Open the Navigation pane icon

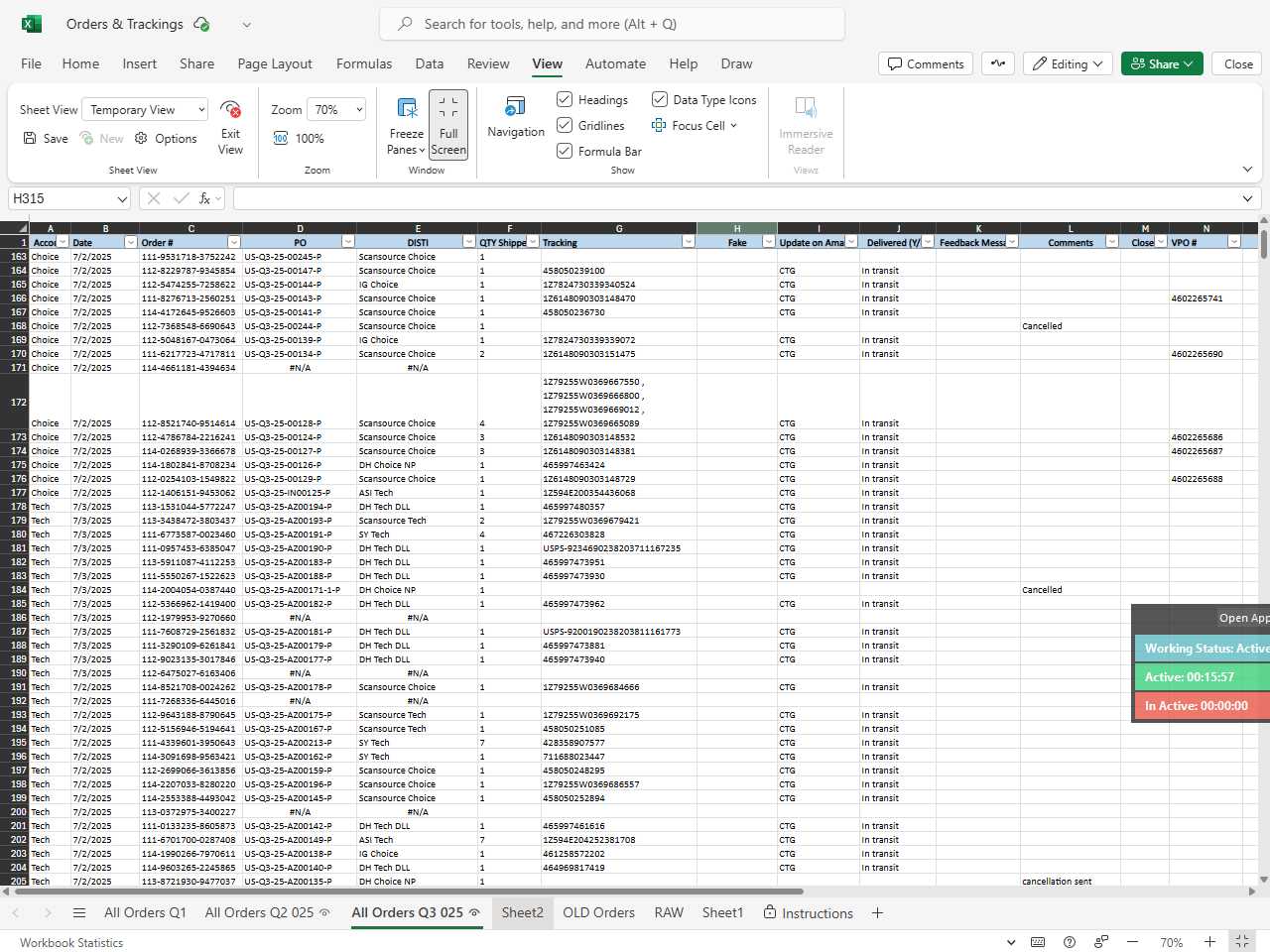pyautogui.click(x=515, y=106)
